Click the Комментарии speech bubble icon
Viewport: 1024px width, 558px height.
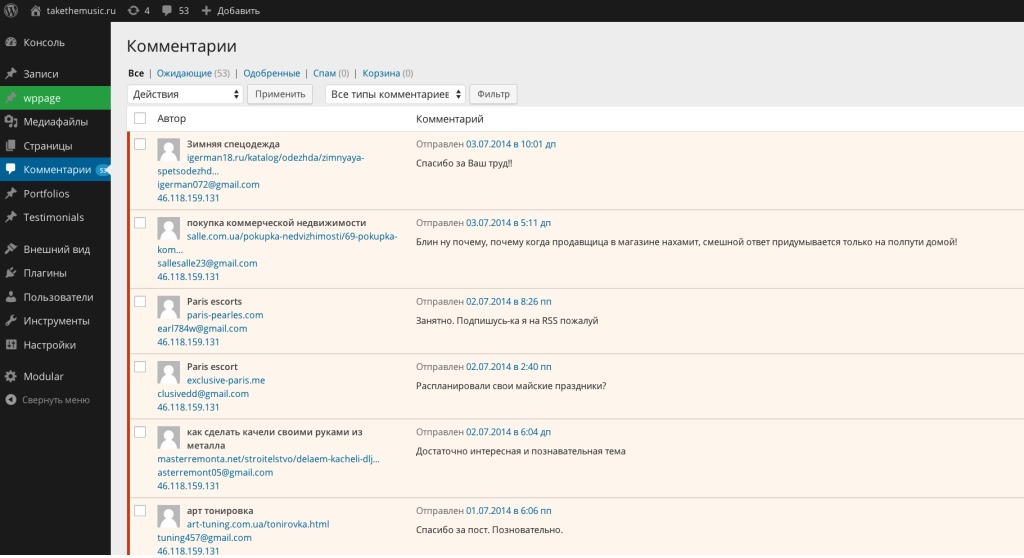11,169
